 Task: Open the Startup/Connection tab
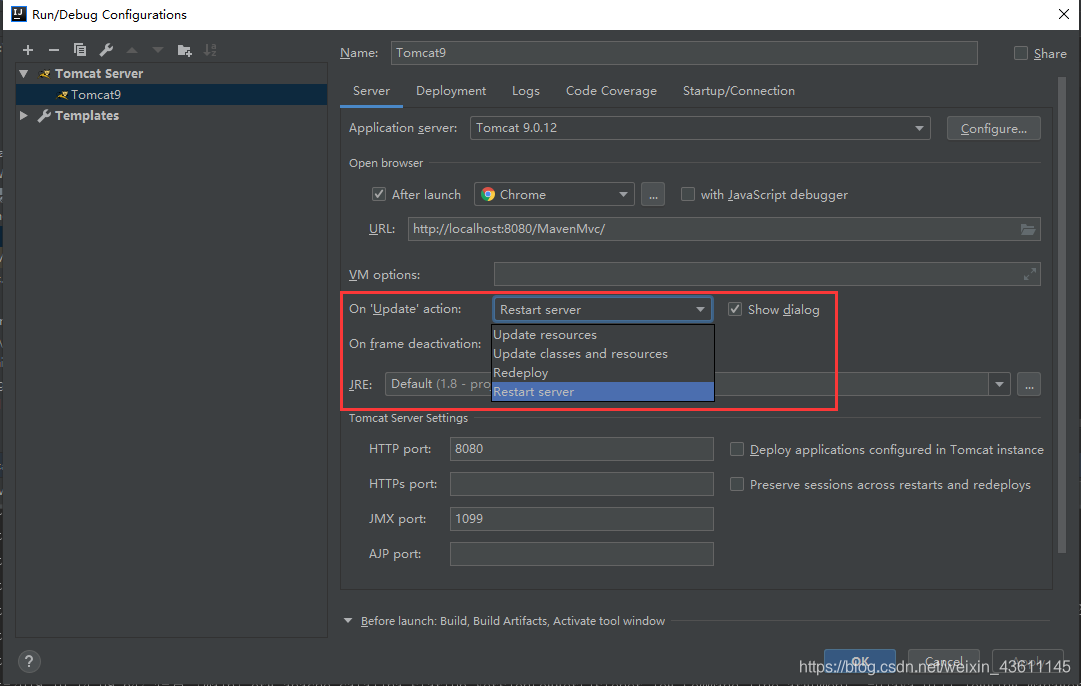point(738,91)
